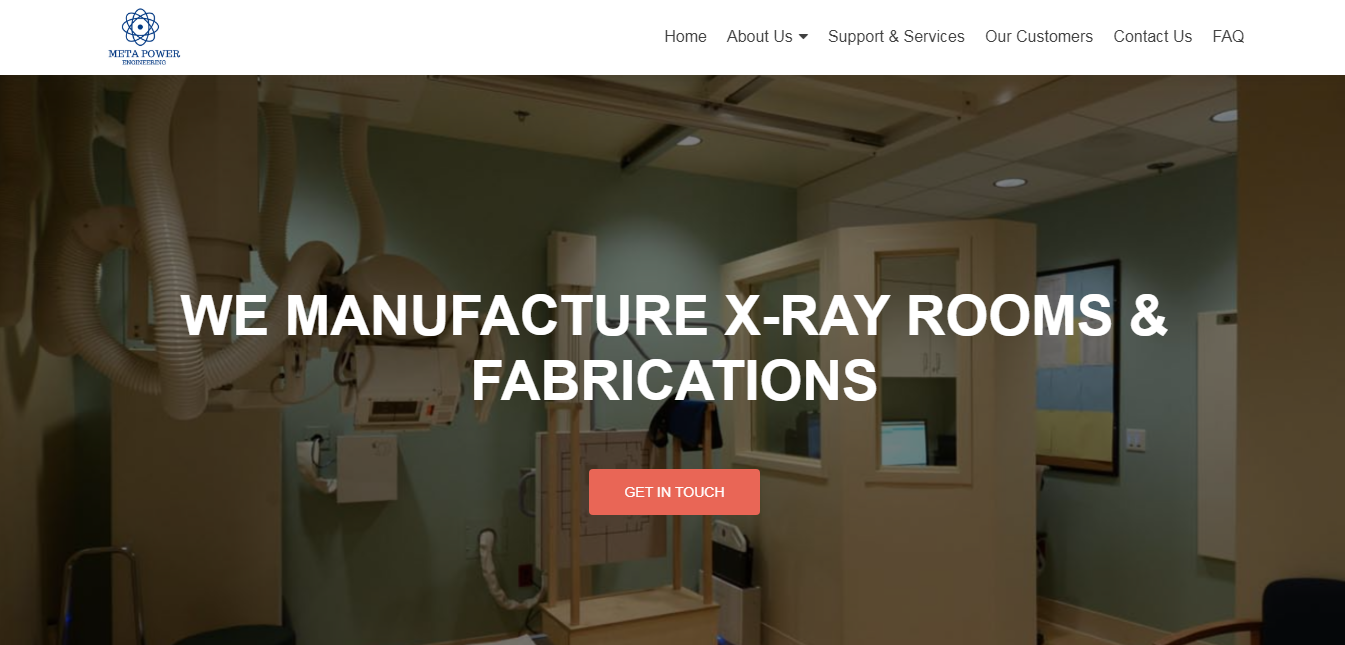Screen dimensions: 1345x645
Task: Click the dark chair at bottom right
Action: 1298,611
